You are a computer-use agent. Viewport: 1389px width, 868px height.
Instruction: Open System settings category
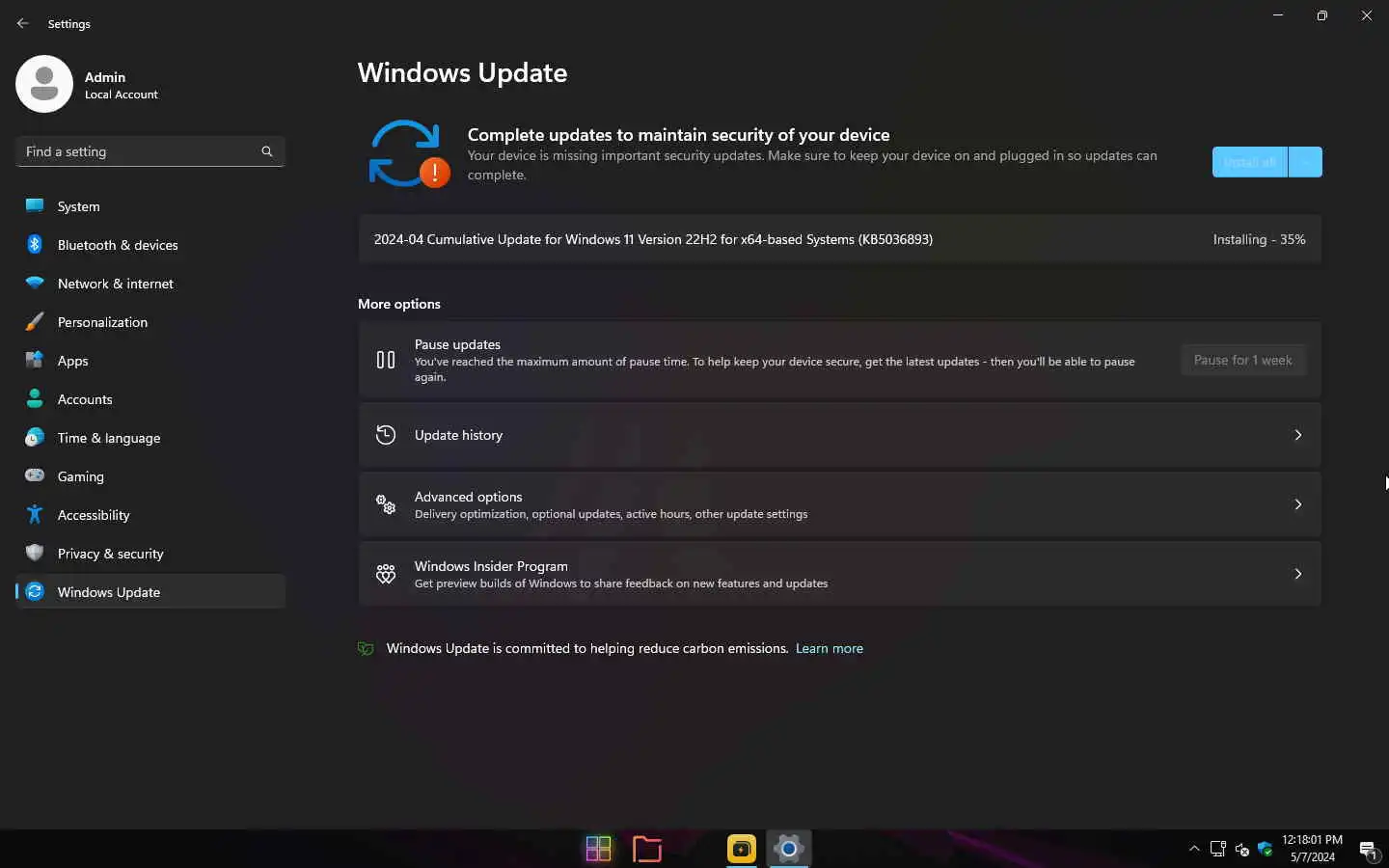pyautogui.click(x=150, y=206)
